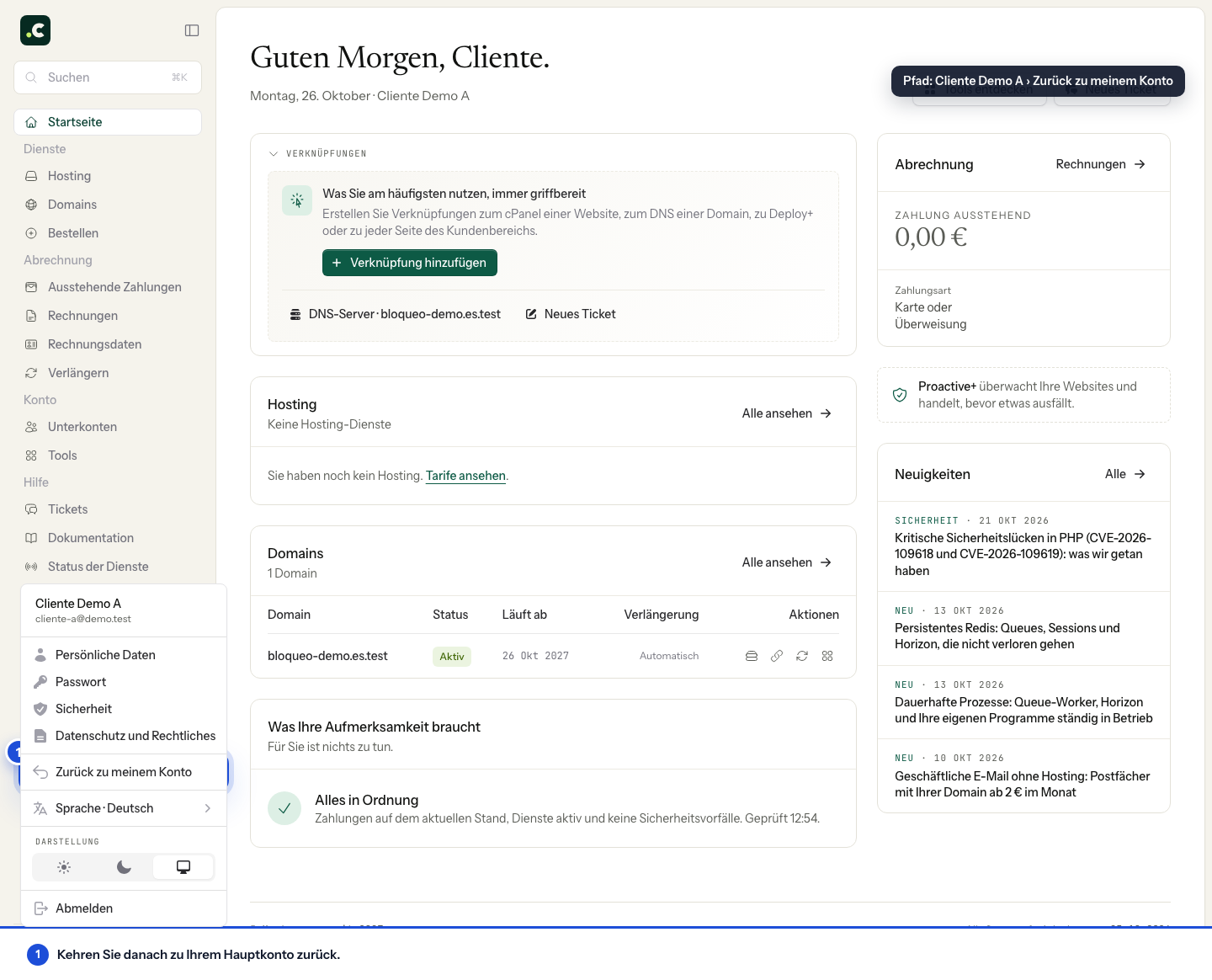Click the Tools grid icon in sidebar
The height and width of the screenshot is (980, 1212).
tap(31, 455)
